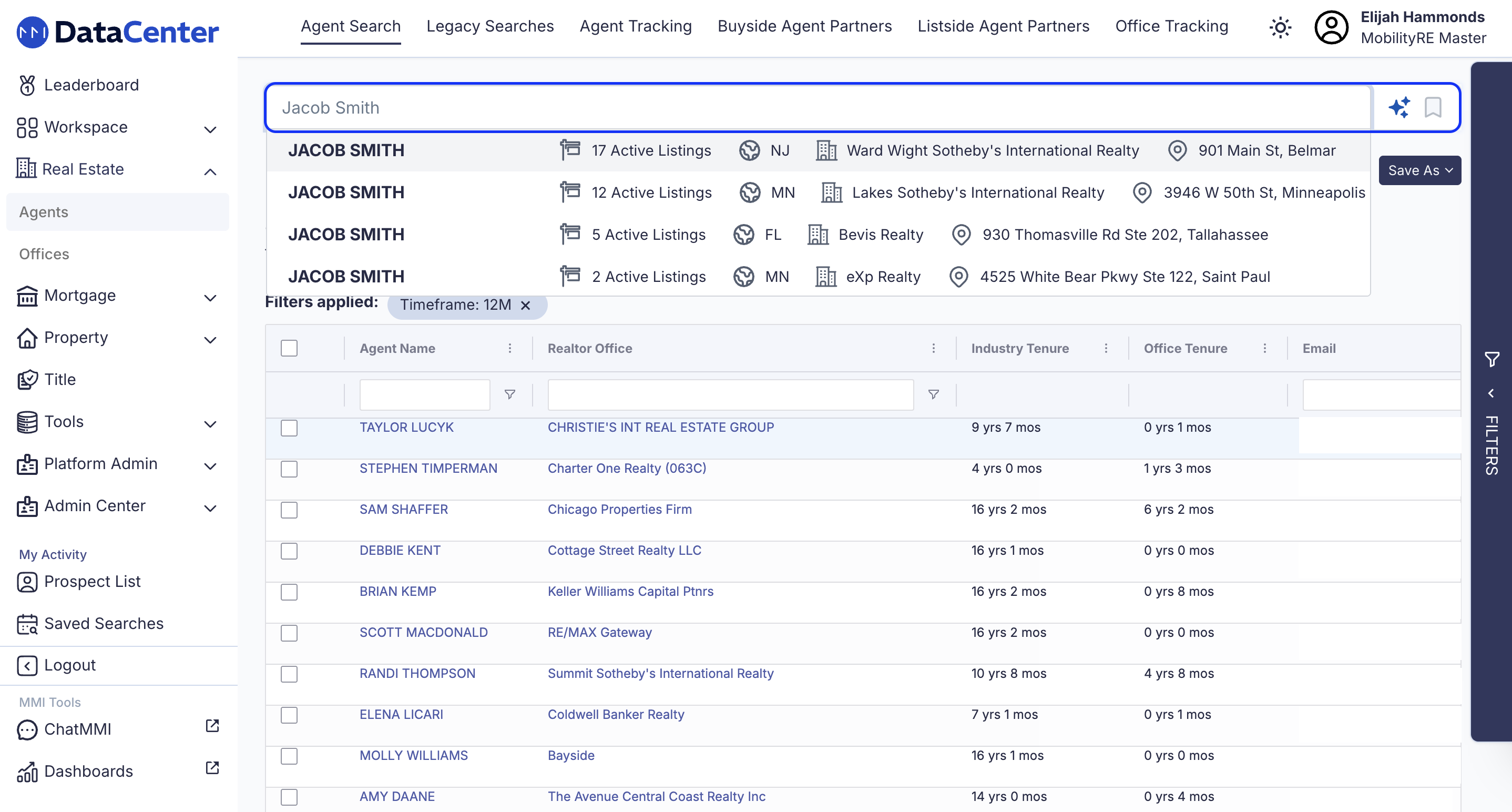Click the Logout arrow icon
Viewport: 1512px width, 812px height.
coord(27,665)
